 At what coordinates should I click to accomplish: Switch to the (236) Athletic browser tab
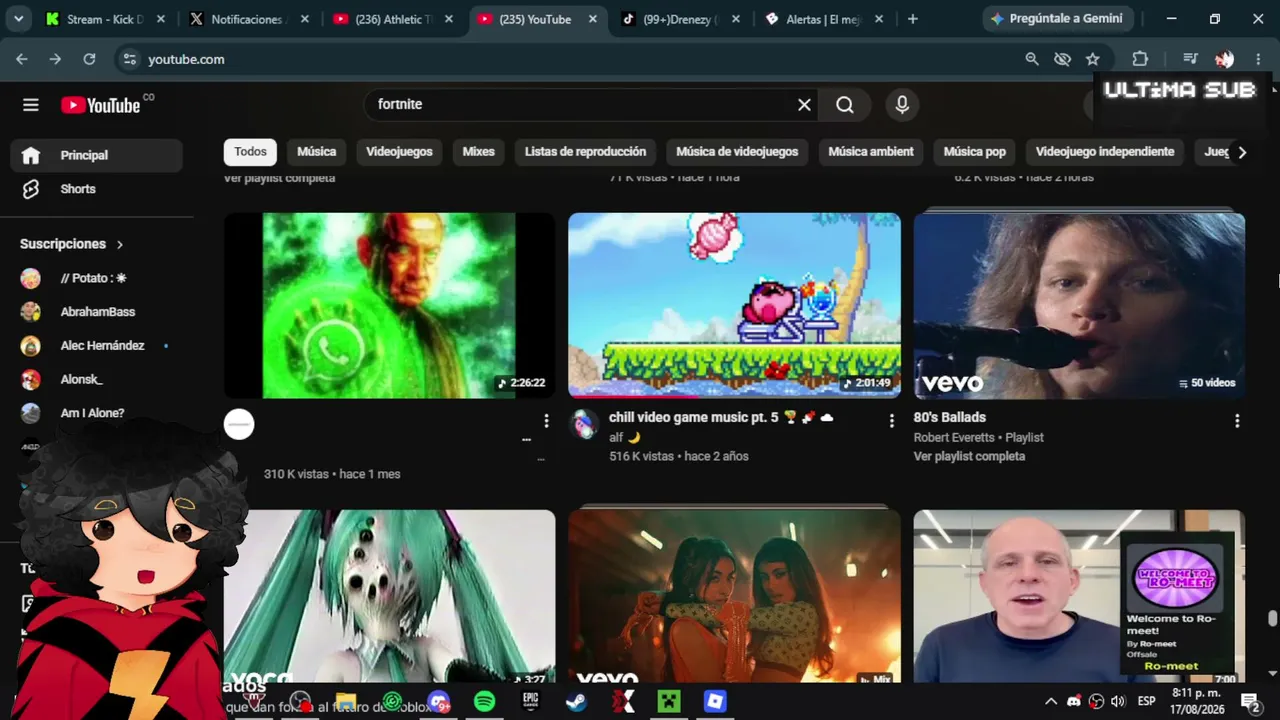coord(394,19)
